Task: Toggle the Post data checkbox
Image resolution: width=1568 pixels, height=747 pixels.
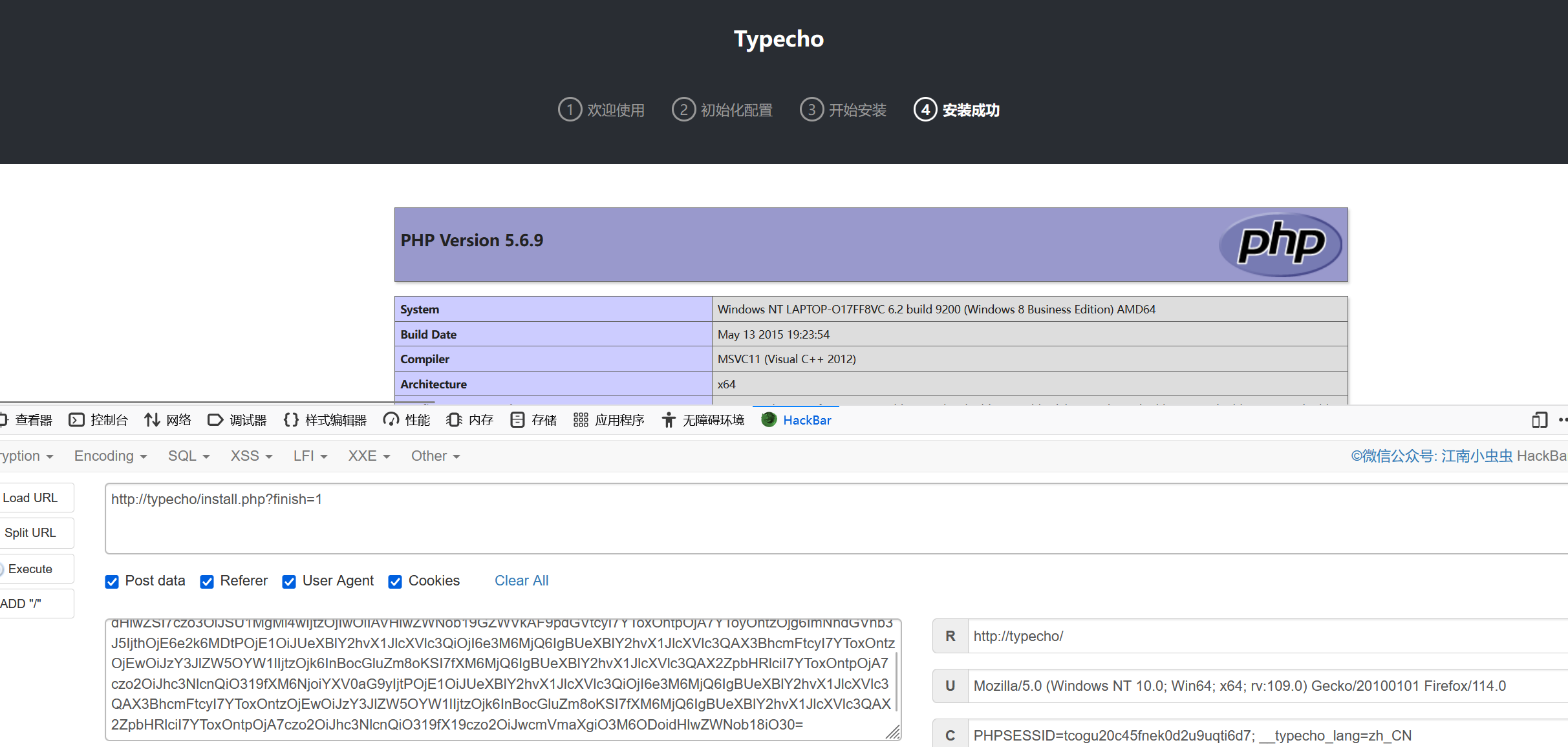Action: click(x=112, y=582)
